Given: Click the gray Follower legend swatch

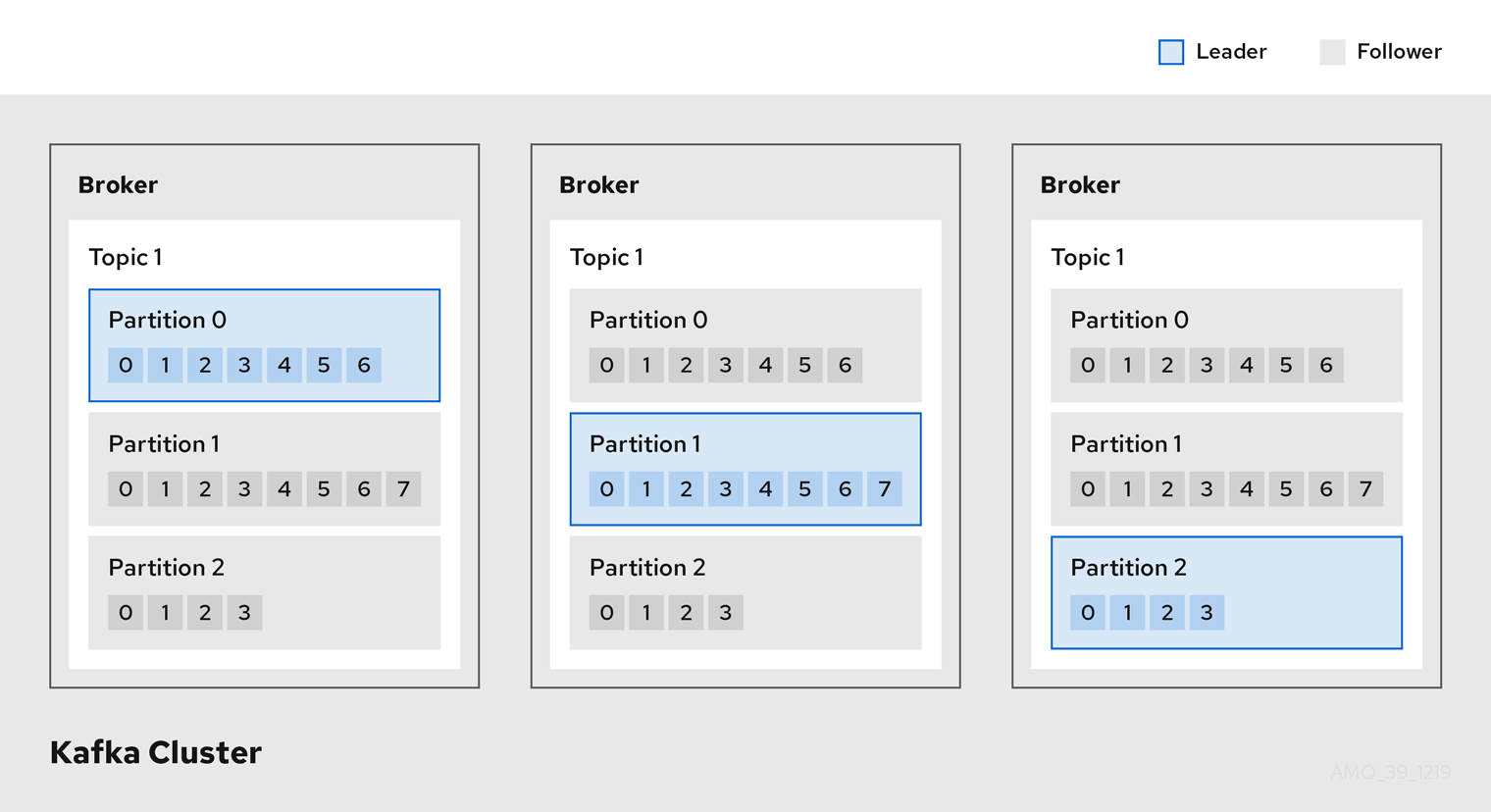Looking at the screenshot, I should [x=1332, y=52].
